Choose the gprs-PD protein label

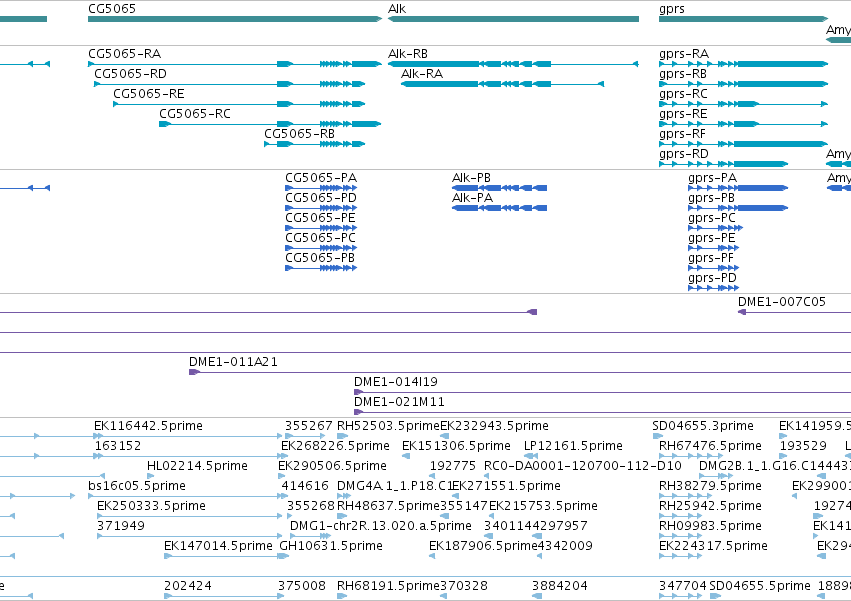(x=713, y=279)
